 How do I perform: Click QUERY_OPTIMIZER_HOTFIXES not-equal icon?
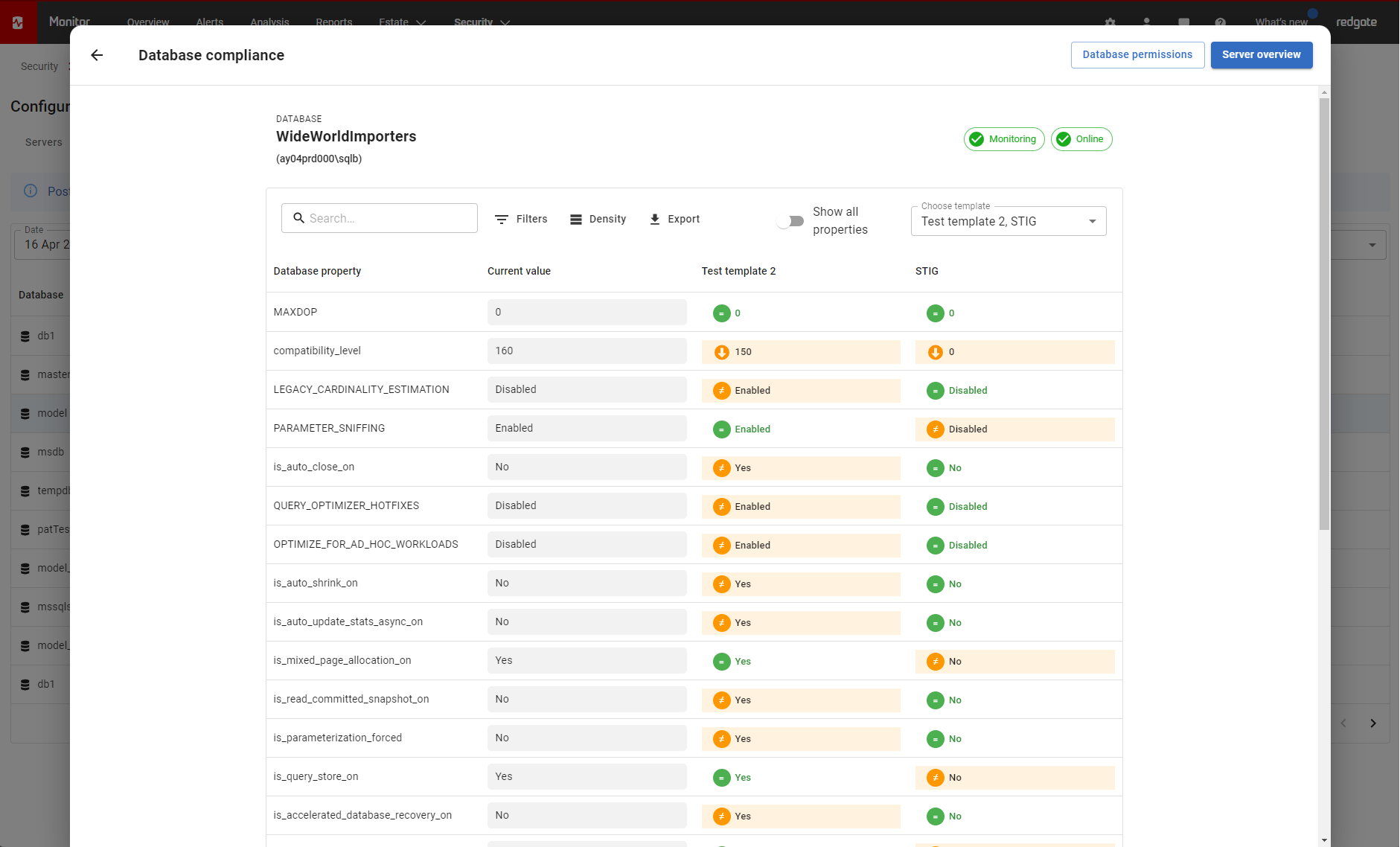pyautogui.click(x=721, y=507)
